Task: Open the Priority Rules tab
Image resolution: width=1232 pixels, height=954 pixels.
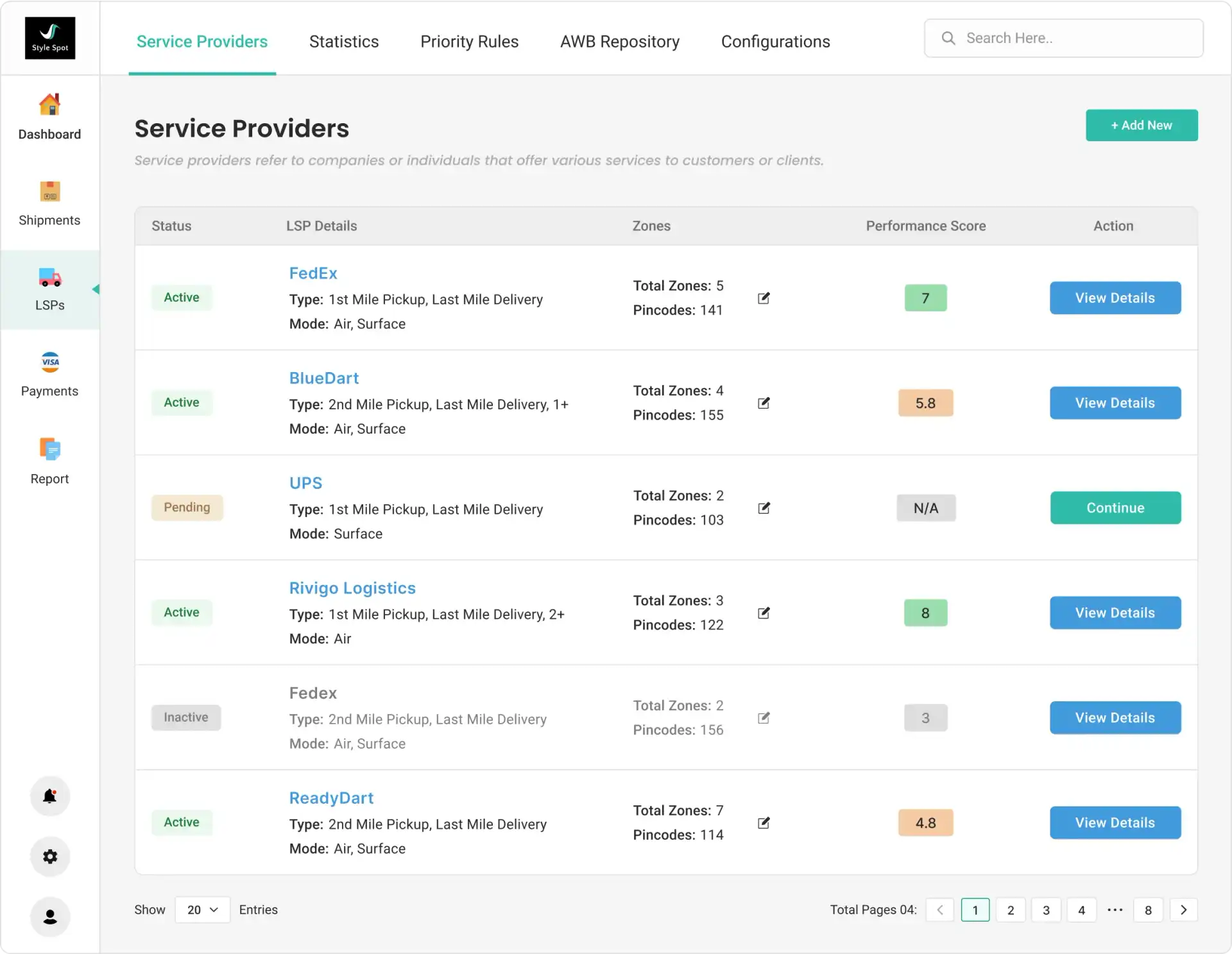Action: click(469, 42)
